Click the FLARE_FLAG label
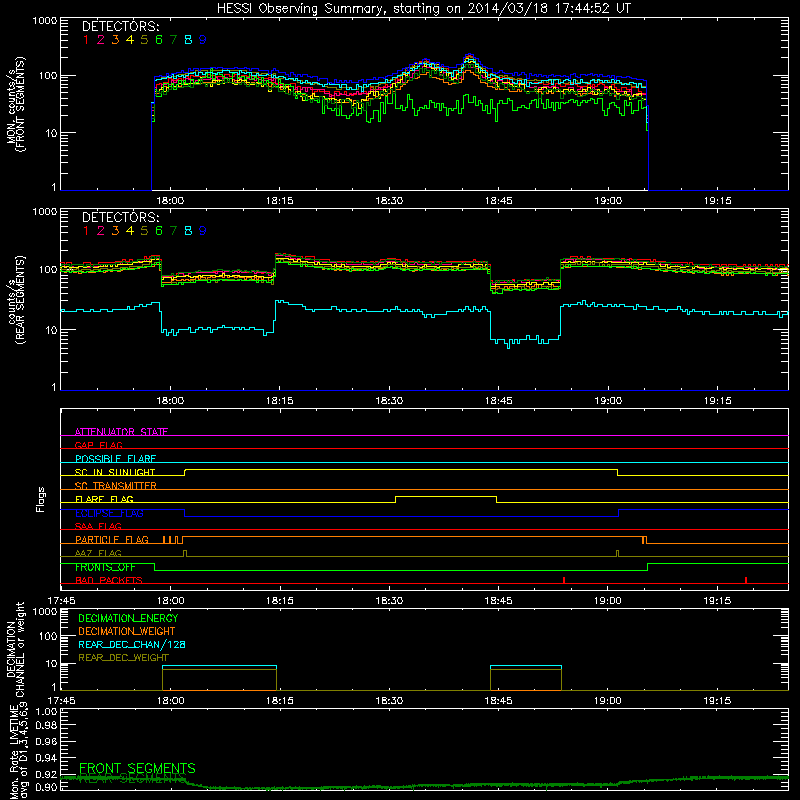 coord(104,499)
